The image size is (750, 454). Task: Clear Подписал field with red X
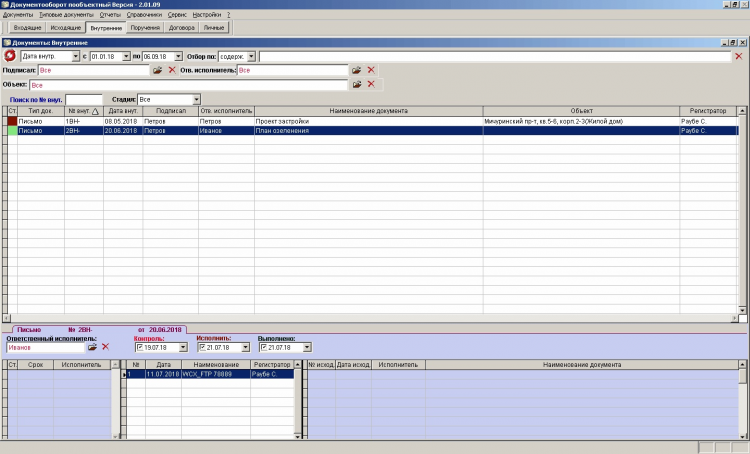[172, 70]
